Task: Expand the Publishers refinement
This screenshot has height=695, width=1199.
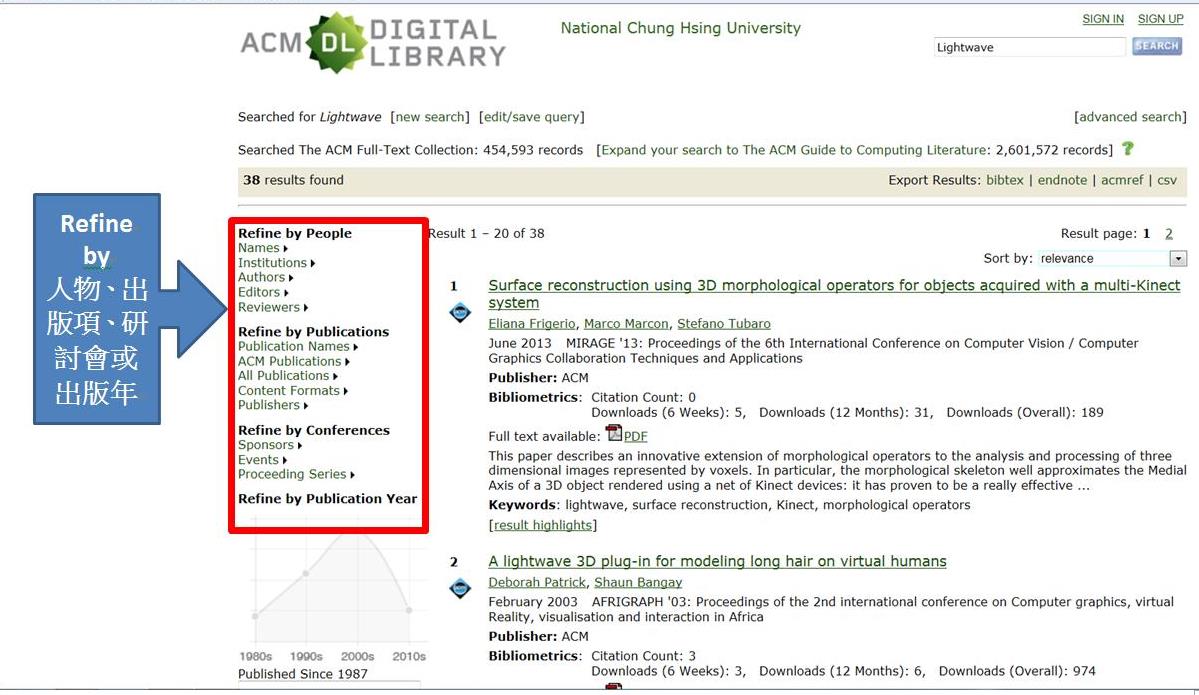Action: click(273, 404)
